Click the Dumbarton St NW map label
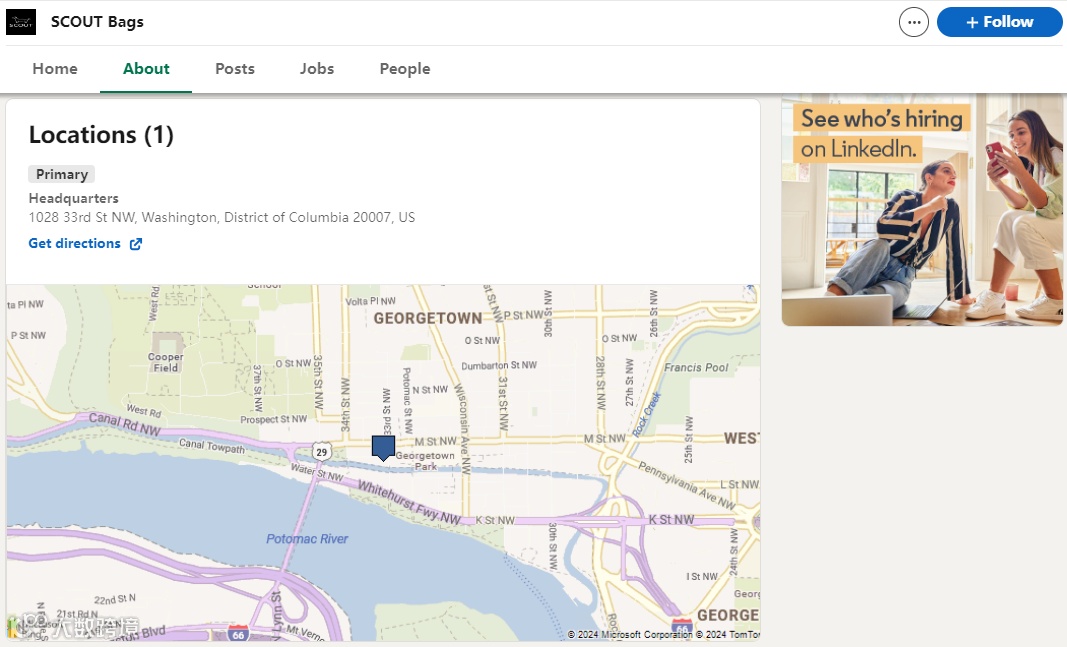The height and width of the screenshot is (647, 1067). point(499,365)
